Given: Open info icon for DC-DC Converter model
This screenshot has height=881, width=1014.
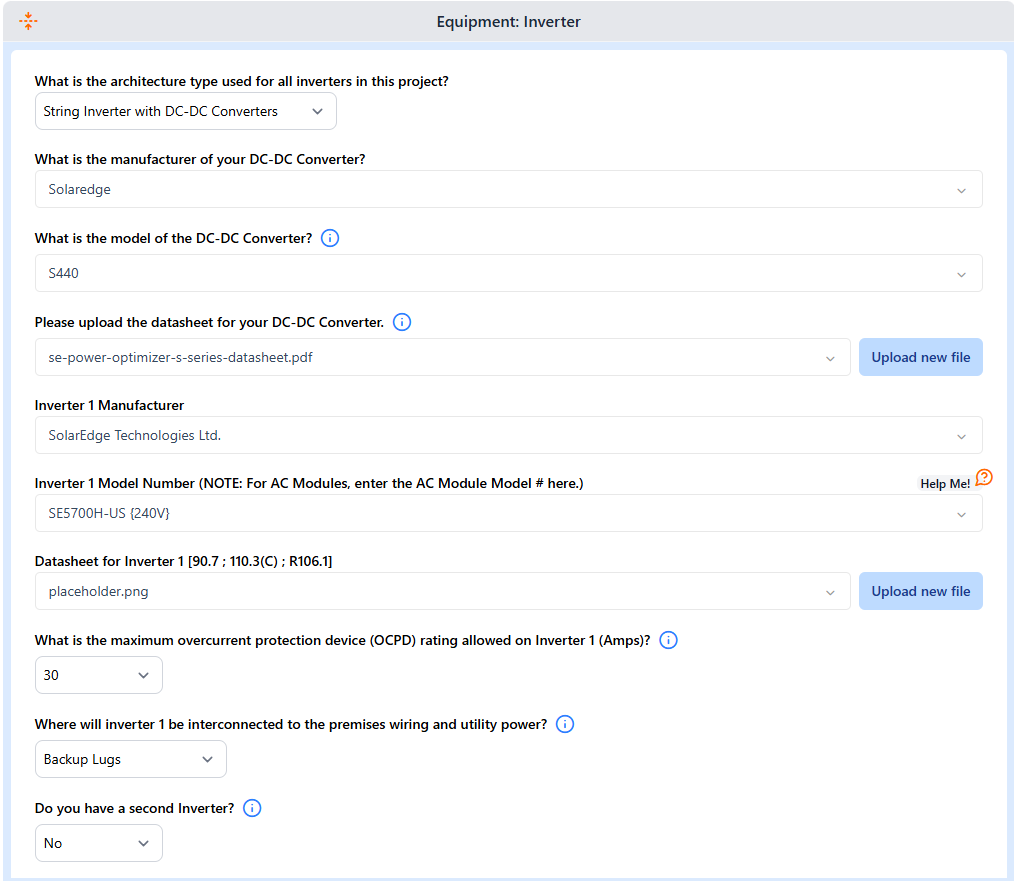Looking at the screenshot, I should tap(330, 238).
